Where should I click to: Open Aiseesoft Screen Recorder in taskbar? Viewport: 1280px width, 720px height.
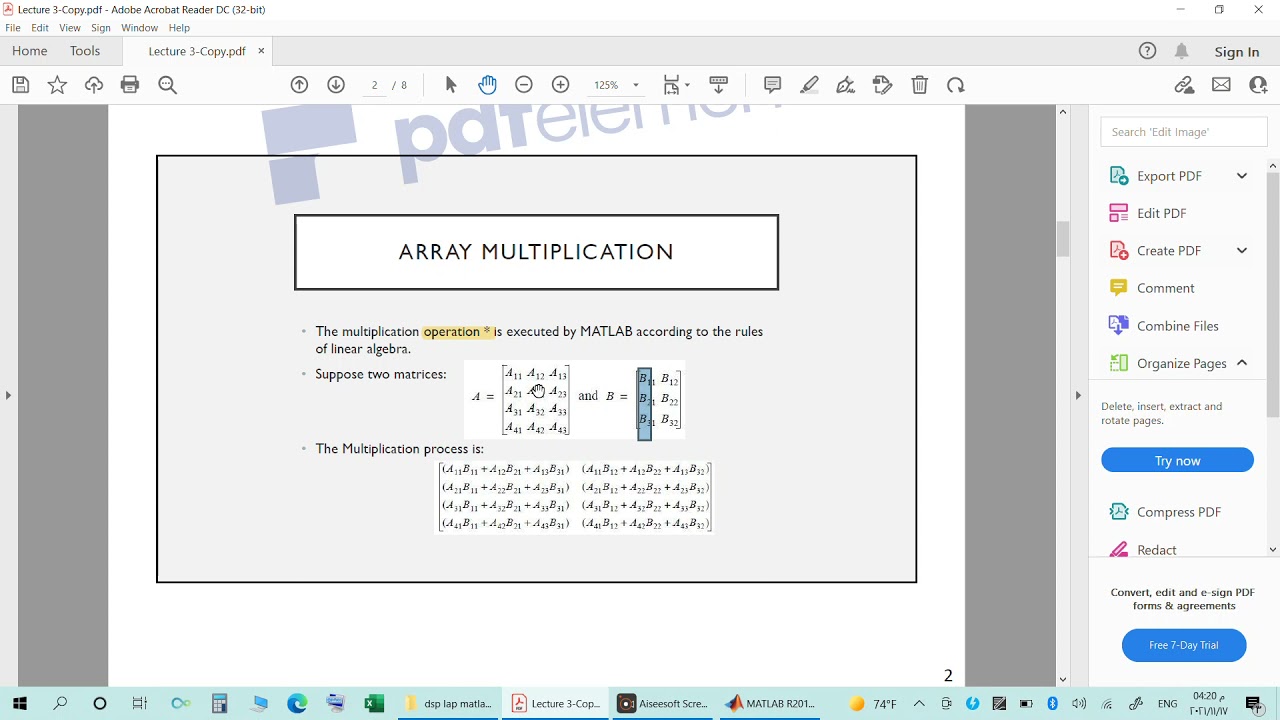point(663,704)
